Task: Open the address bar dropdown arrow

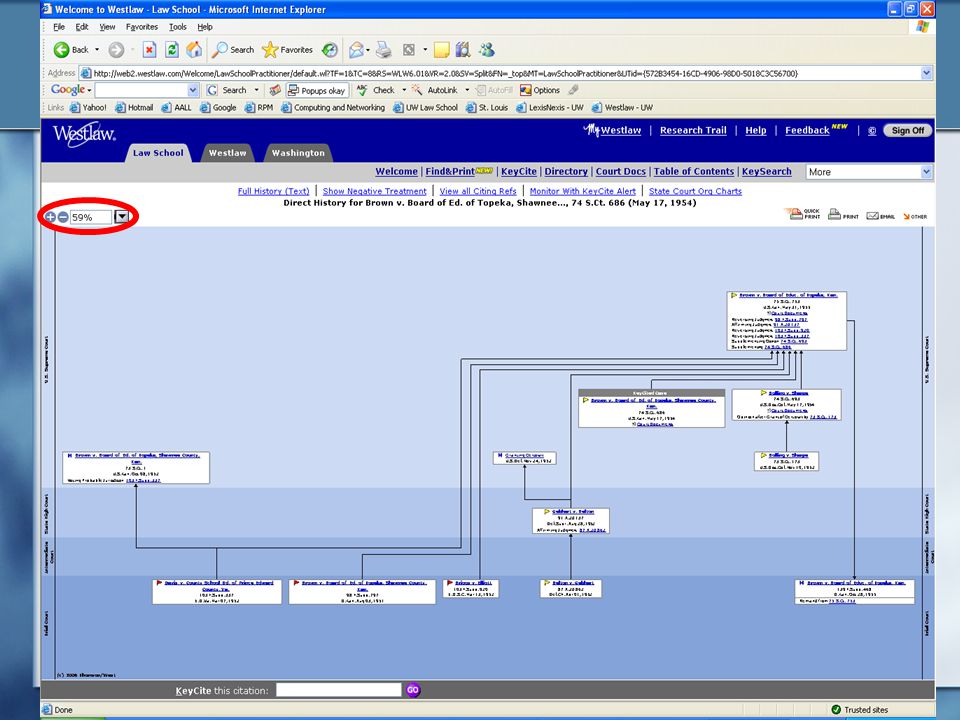Action: point(926,73)
